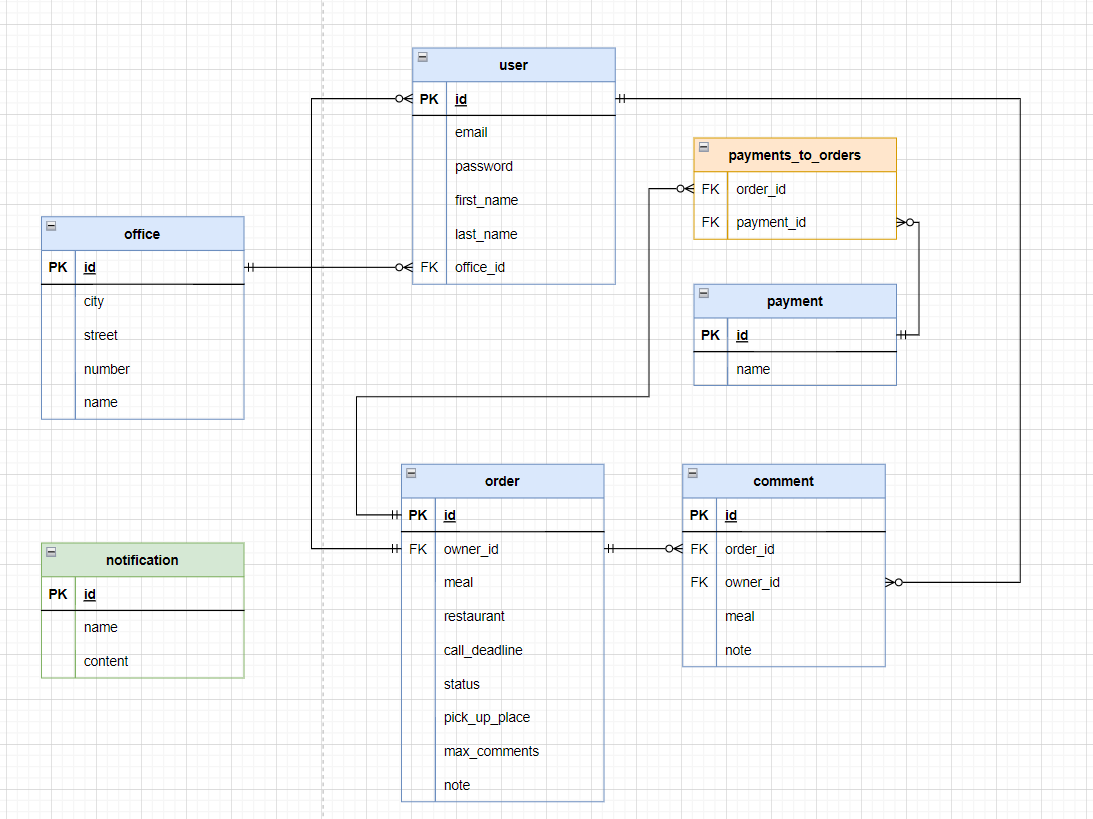Select the user table title bar
Image resolution: width=1093 pixels, height=819 pixels.
tap(513, 64)
